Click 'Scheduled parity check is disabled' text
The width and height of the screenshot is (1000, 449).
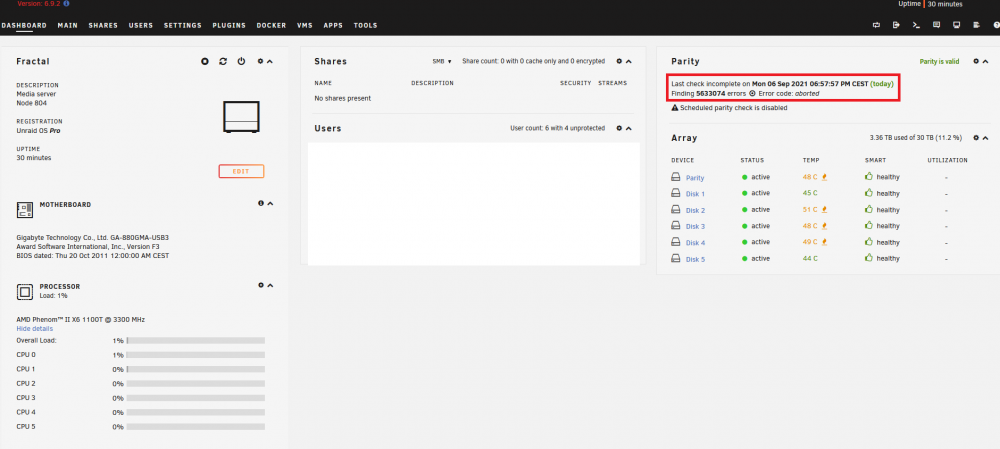733,108
